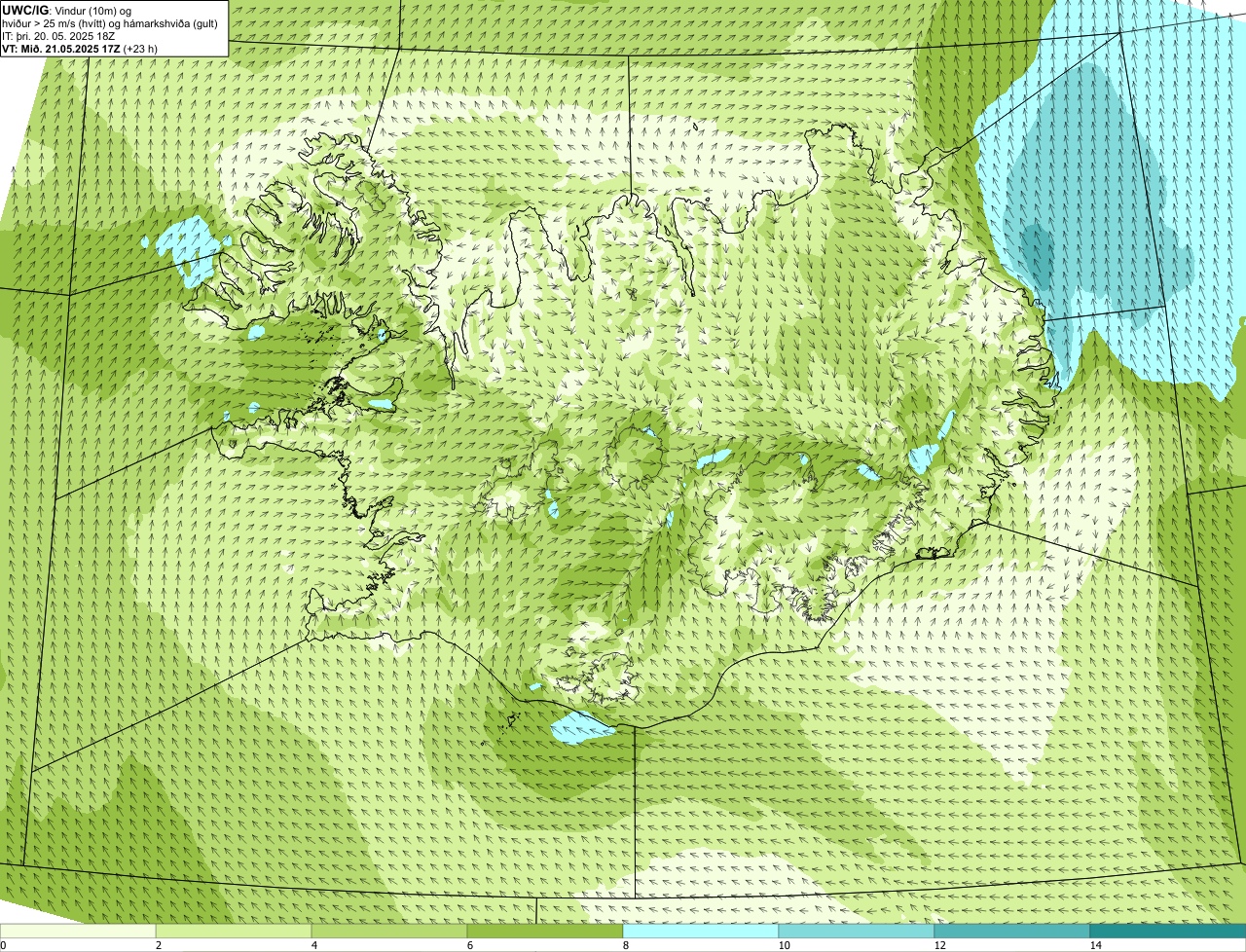Click the legend scale label '8'

[x=625, y=945]
